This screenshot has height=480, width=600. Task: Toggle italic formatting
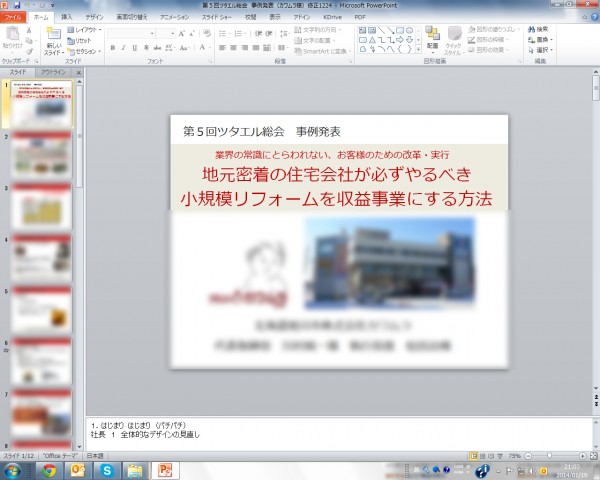pyautogui.click(x=123, y=48)
